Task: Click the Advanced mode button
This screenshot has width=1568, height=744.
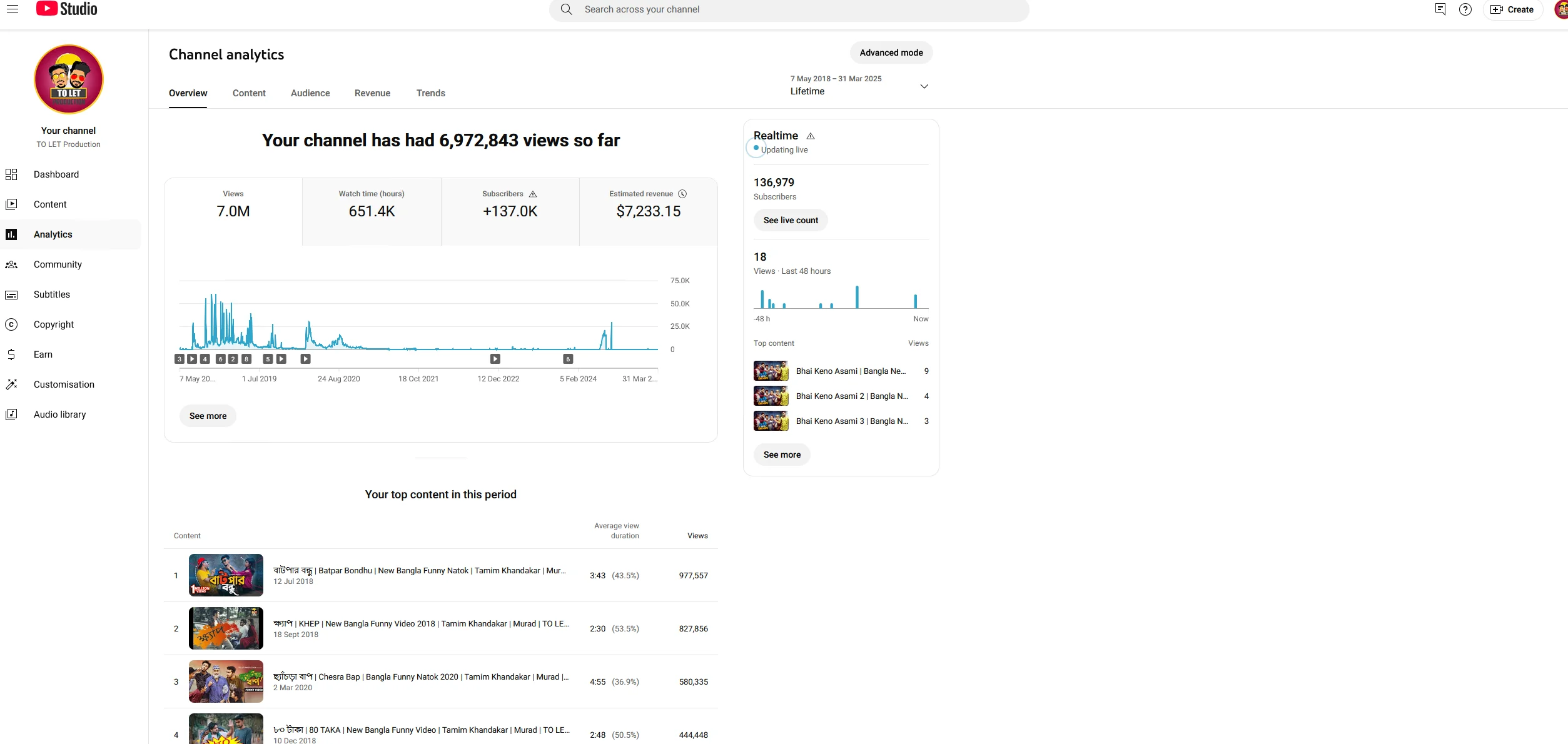Action: (x=891, y=53)
